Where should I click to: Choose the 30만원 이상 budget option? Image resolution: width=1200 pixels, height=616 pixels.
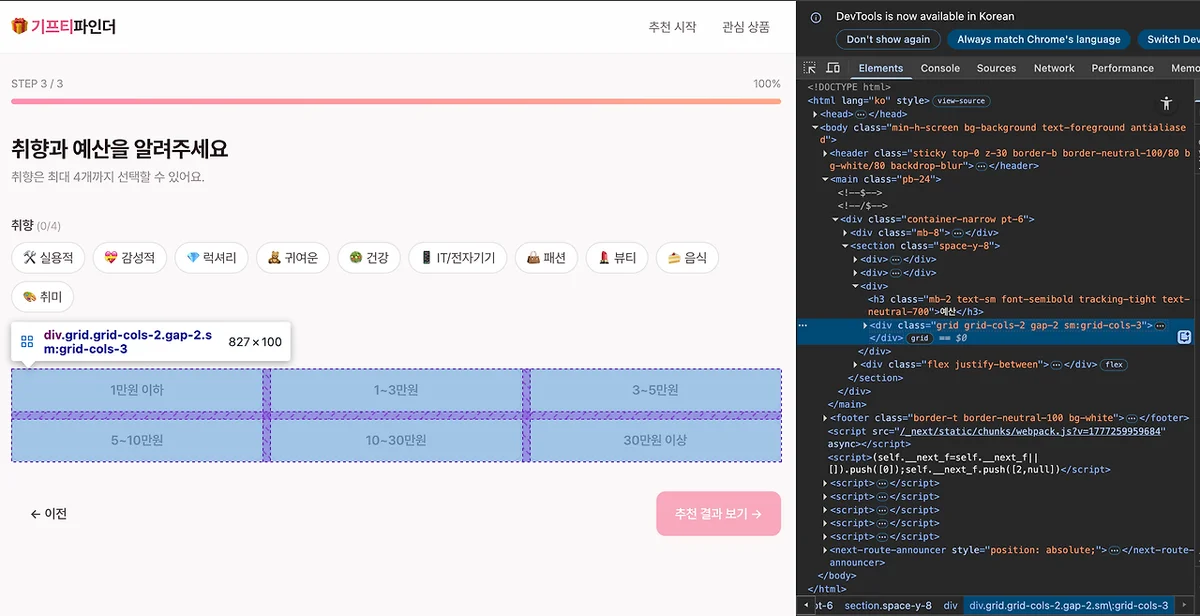click(655, 440)
